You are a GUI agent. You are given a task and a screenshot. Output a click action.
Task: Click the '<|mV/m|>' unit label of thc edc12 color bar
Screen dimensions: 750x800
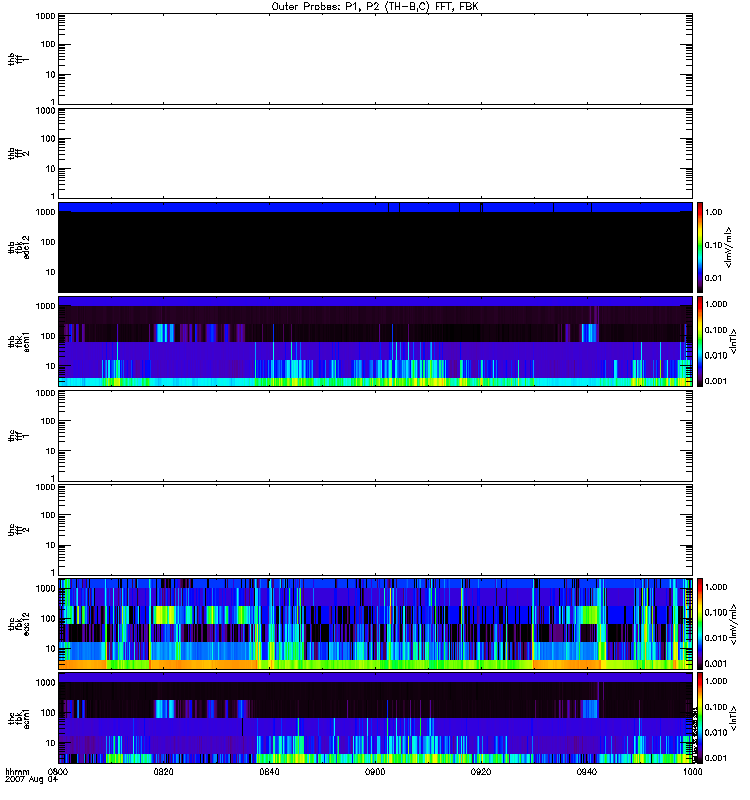[734, 623]
